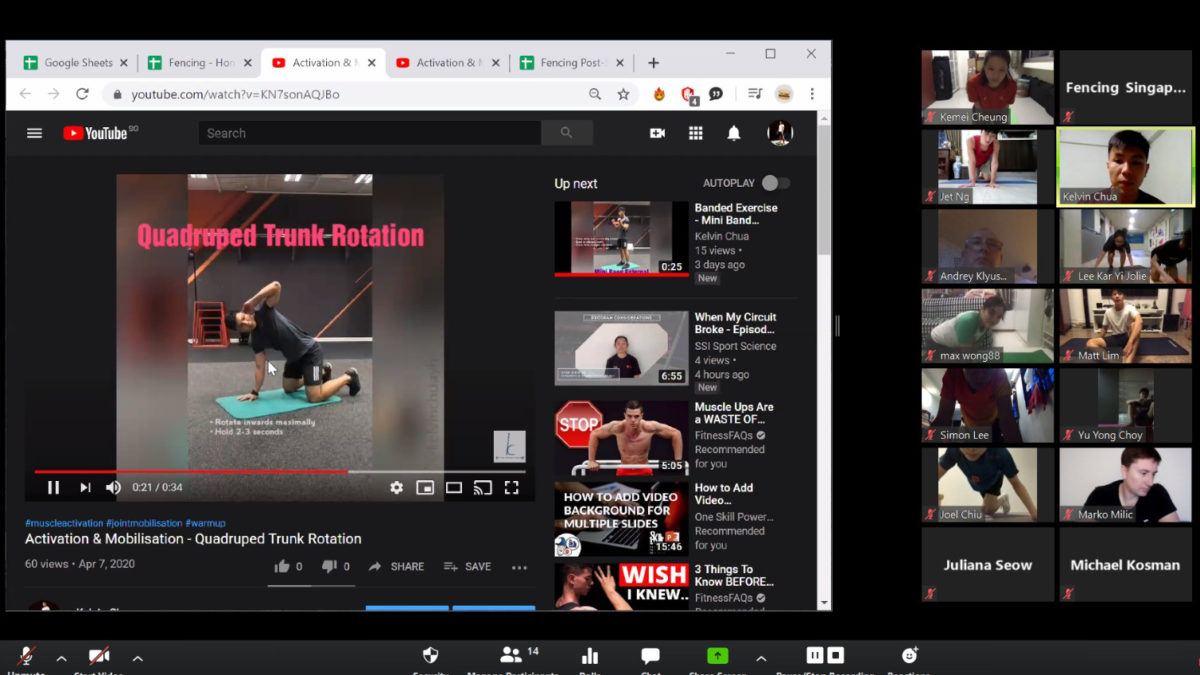Open Chrome zoom magnifier in address bar
The height and width of the screenshot is (675, 1200).
click(595, 94)
